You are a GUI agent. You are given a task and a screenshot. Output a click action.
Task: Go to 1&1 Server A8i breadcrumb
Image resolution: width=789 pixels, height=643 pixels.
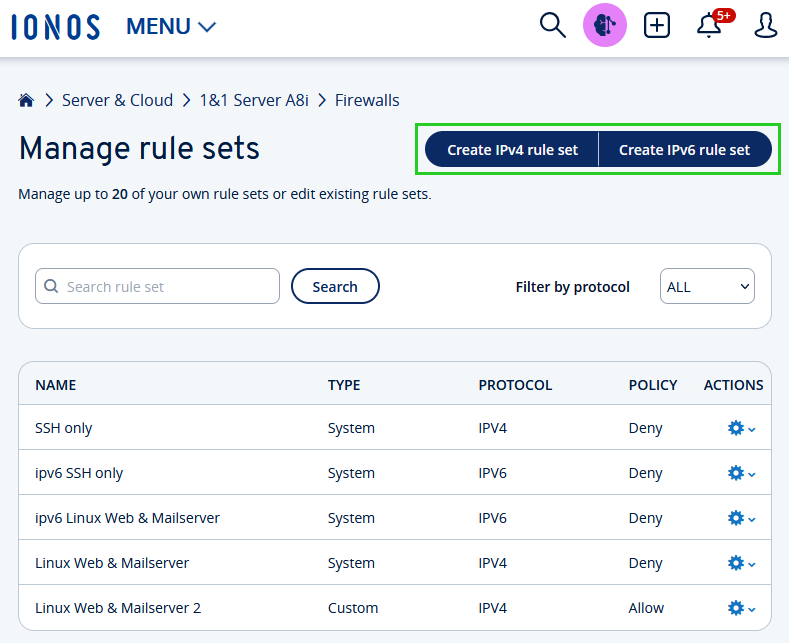point(254,100)
